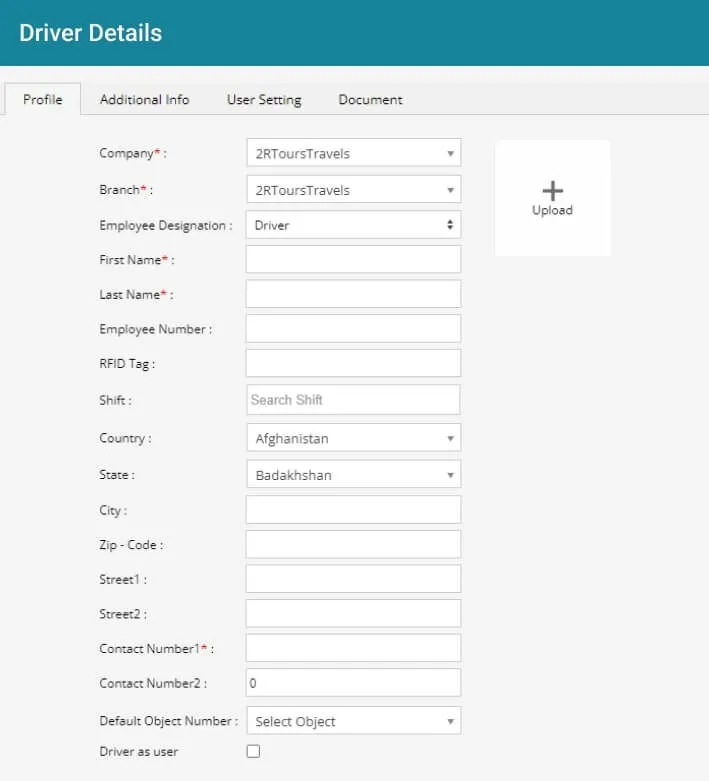Expand the Default Object Number dropdown
The height and width of the screenshot is (781, 709).
click(353, 721)
